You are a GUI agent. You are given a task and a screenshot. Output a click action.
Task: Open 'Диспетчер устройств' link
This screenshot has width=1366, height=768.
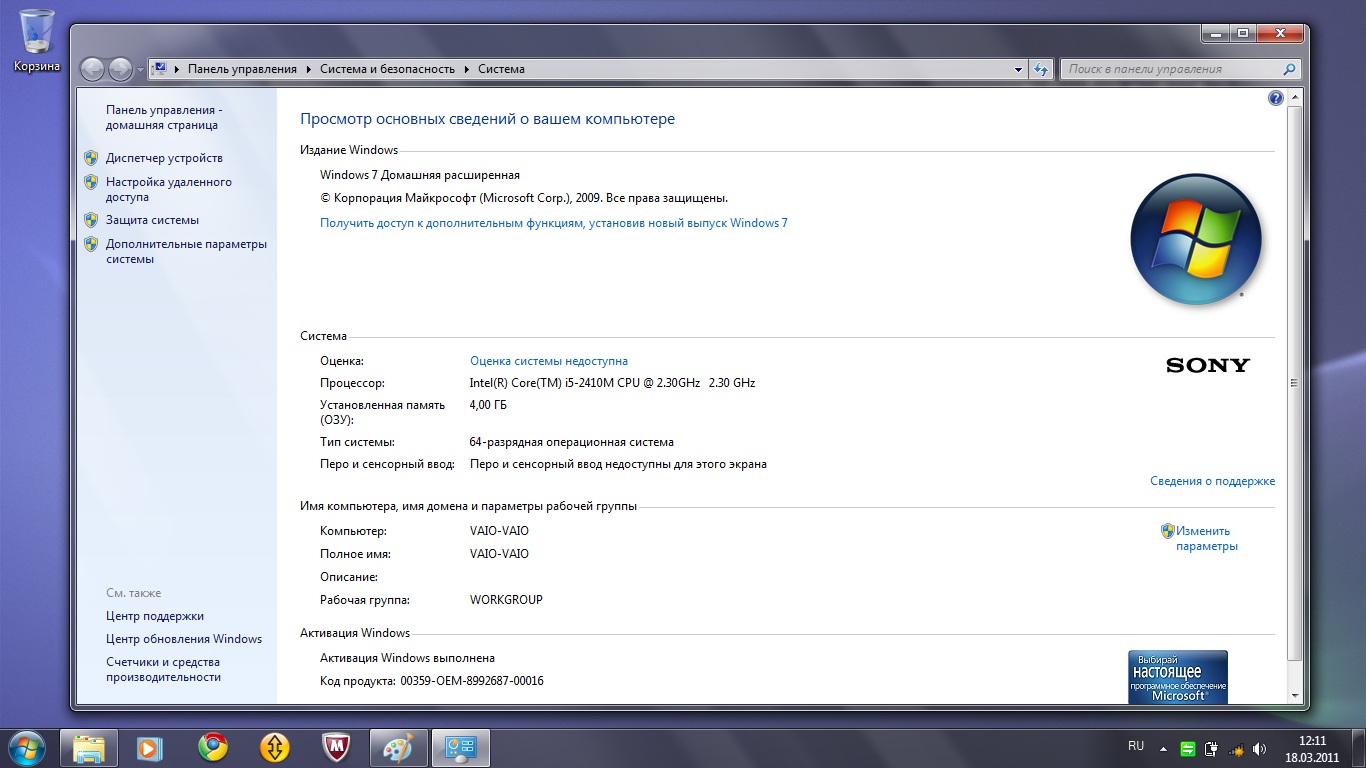pyautogui.click(x=164, y=158)
